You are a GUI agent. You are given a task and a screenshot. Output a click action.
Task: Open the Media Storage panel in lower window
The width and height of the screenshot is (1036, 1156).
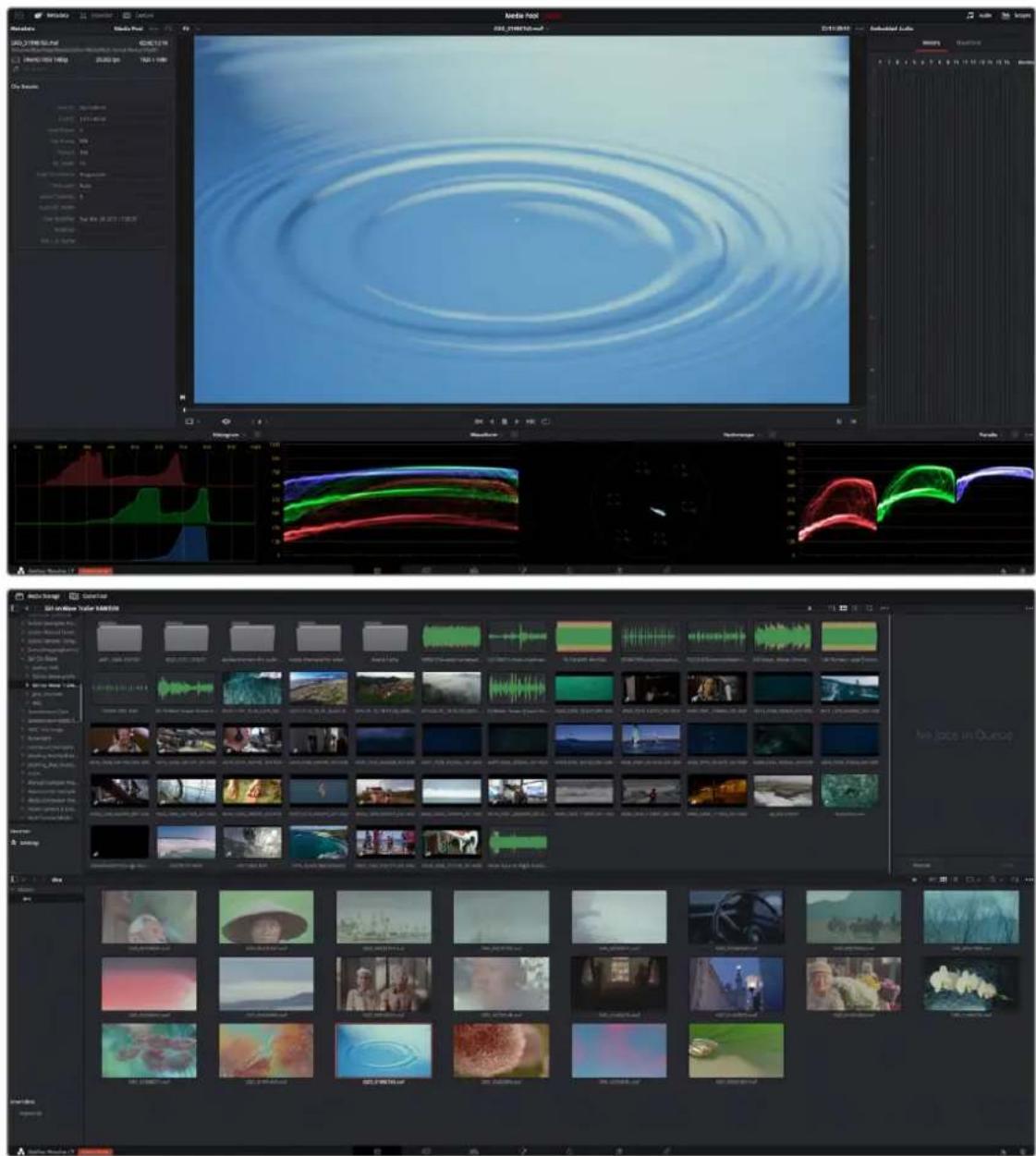coord(38,596)
